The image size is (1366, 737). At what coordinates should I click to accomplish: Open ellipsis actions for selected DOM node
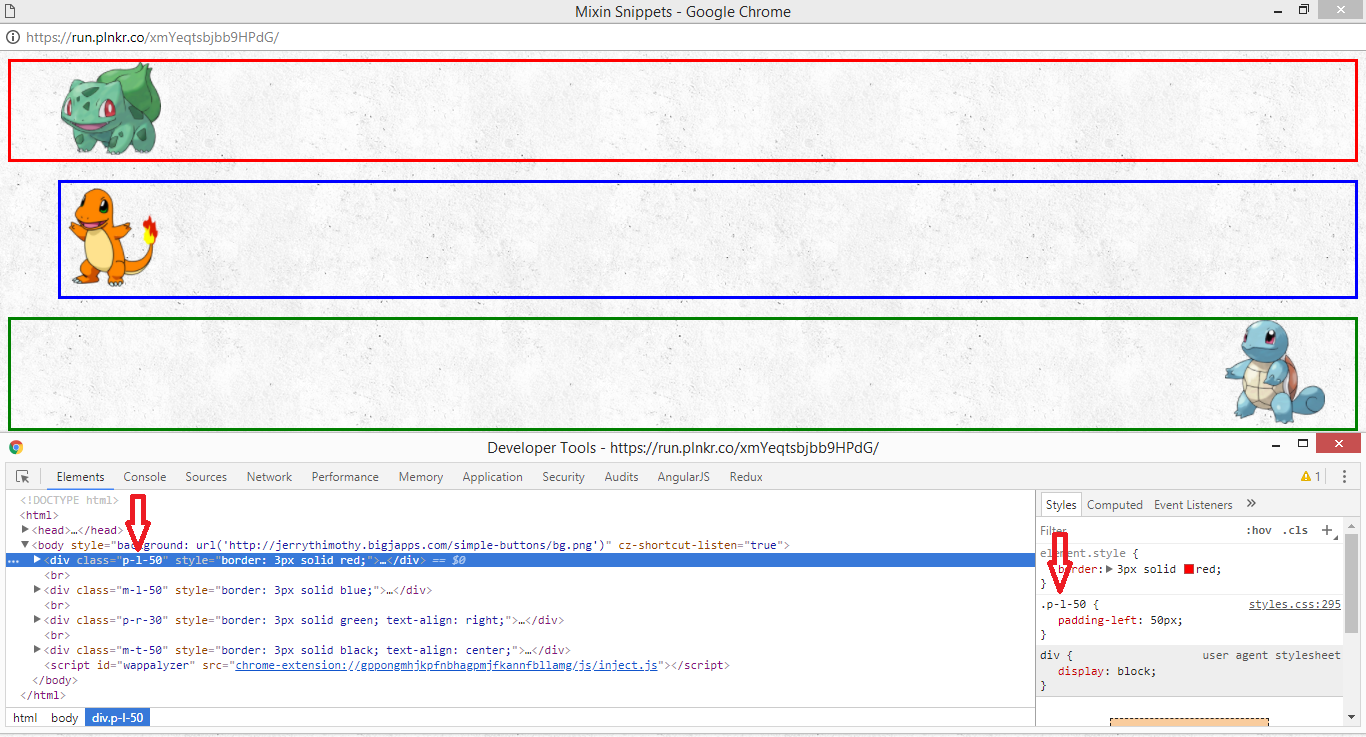pos(13,560)
